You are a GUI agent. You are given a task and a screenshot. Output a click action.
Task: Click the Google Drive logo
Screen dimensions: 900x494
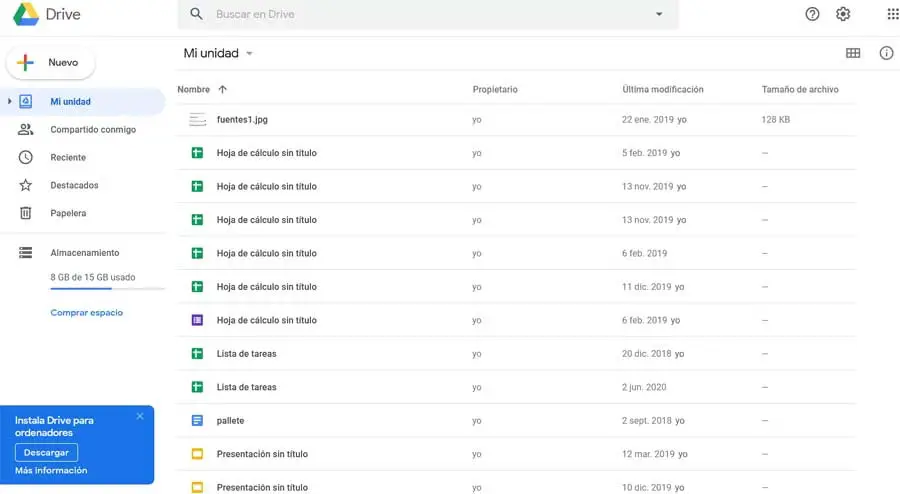coord(26,14)
